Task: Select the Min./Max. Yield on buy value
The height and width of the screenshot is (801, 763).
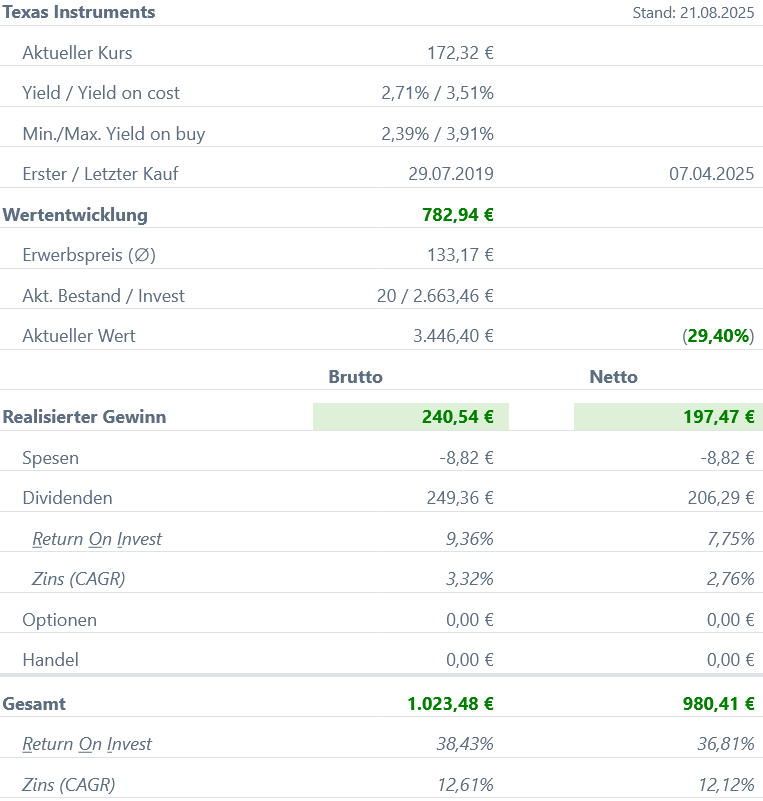Action: tap(437, 134)
